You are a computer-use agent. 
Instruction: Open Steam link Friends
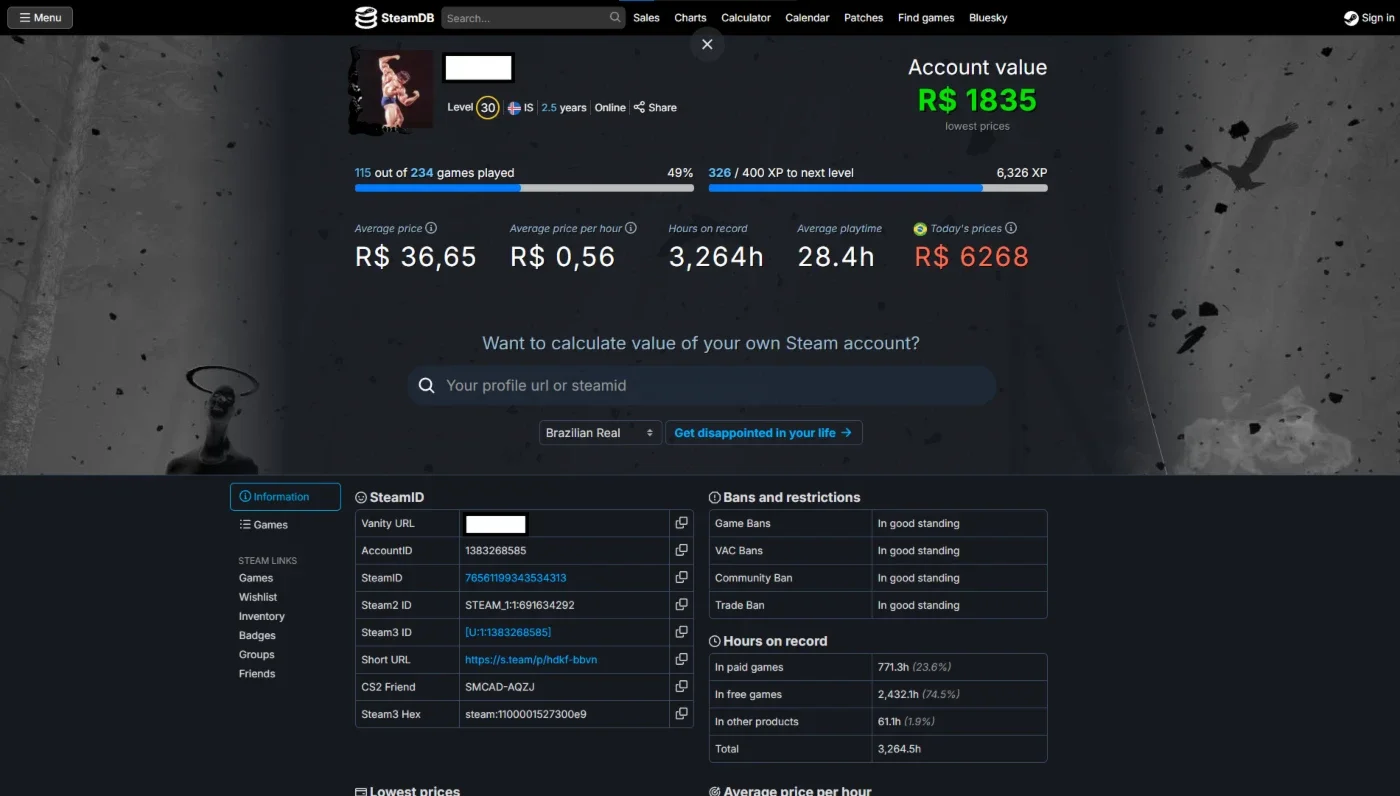coord(257,673)
